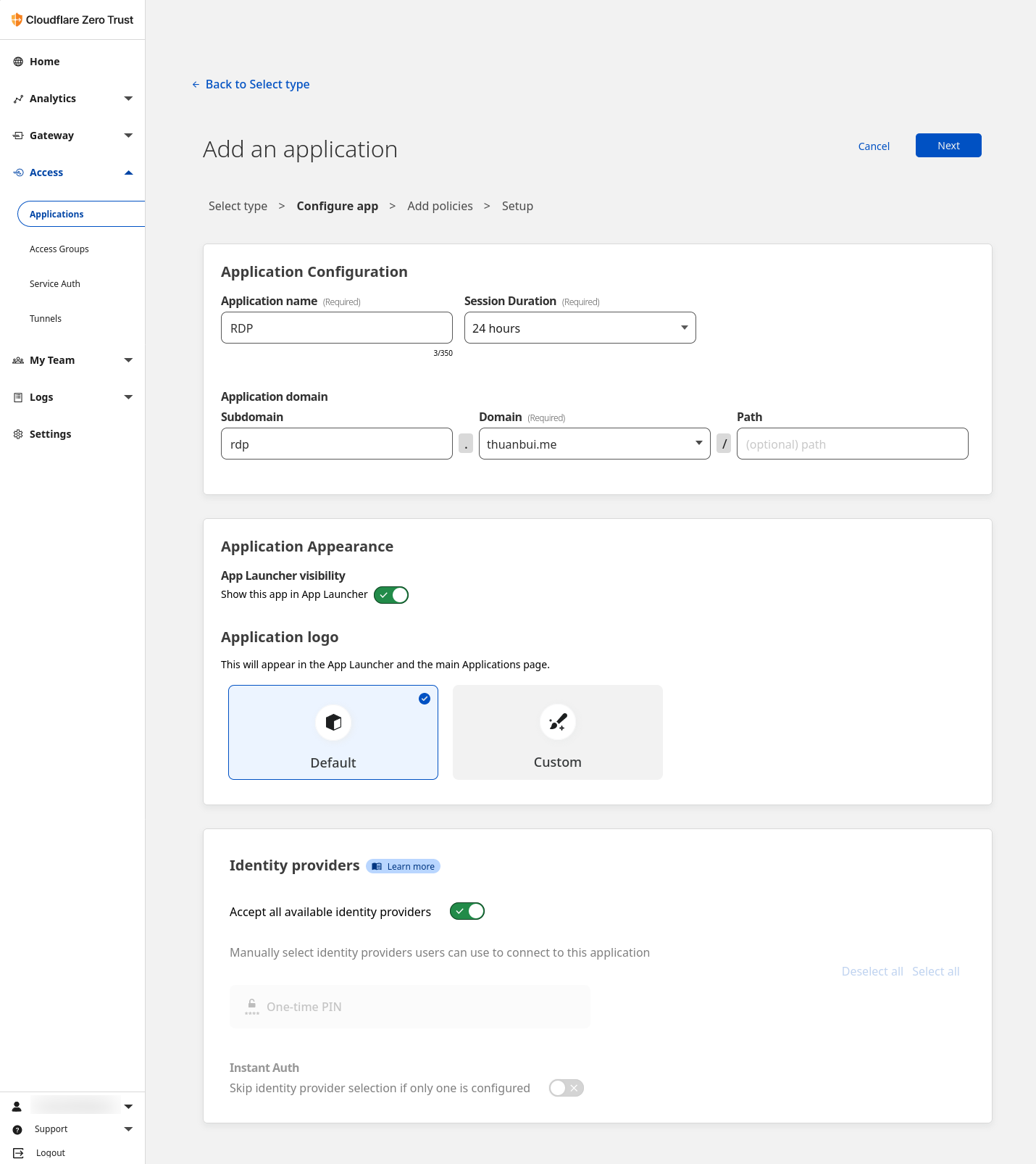The height and width of the screenshot is (1164, 1036).
Task: Click the Support question mark icon
Action: 18,1129
